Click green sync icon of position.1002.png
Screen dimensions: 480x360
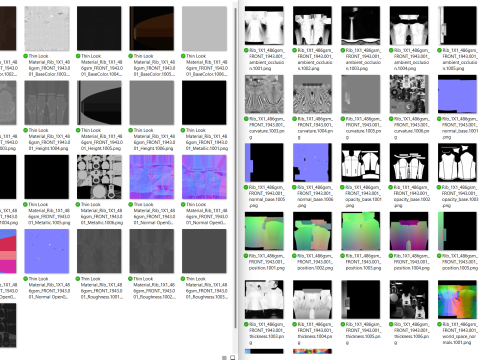[295, 256]
